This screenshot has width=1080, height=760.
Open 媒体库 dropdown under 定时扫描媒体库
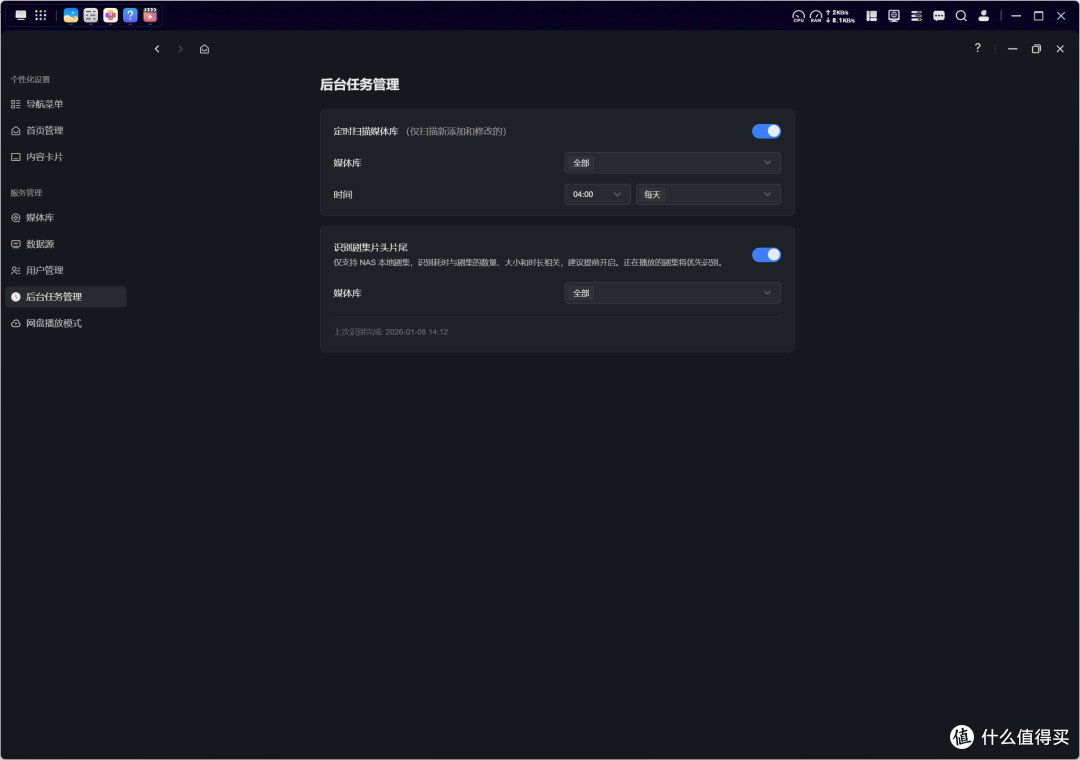click(672, 163)
